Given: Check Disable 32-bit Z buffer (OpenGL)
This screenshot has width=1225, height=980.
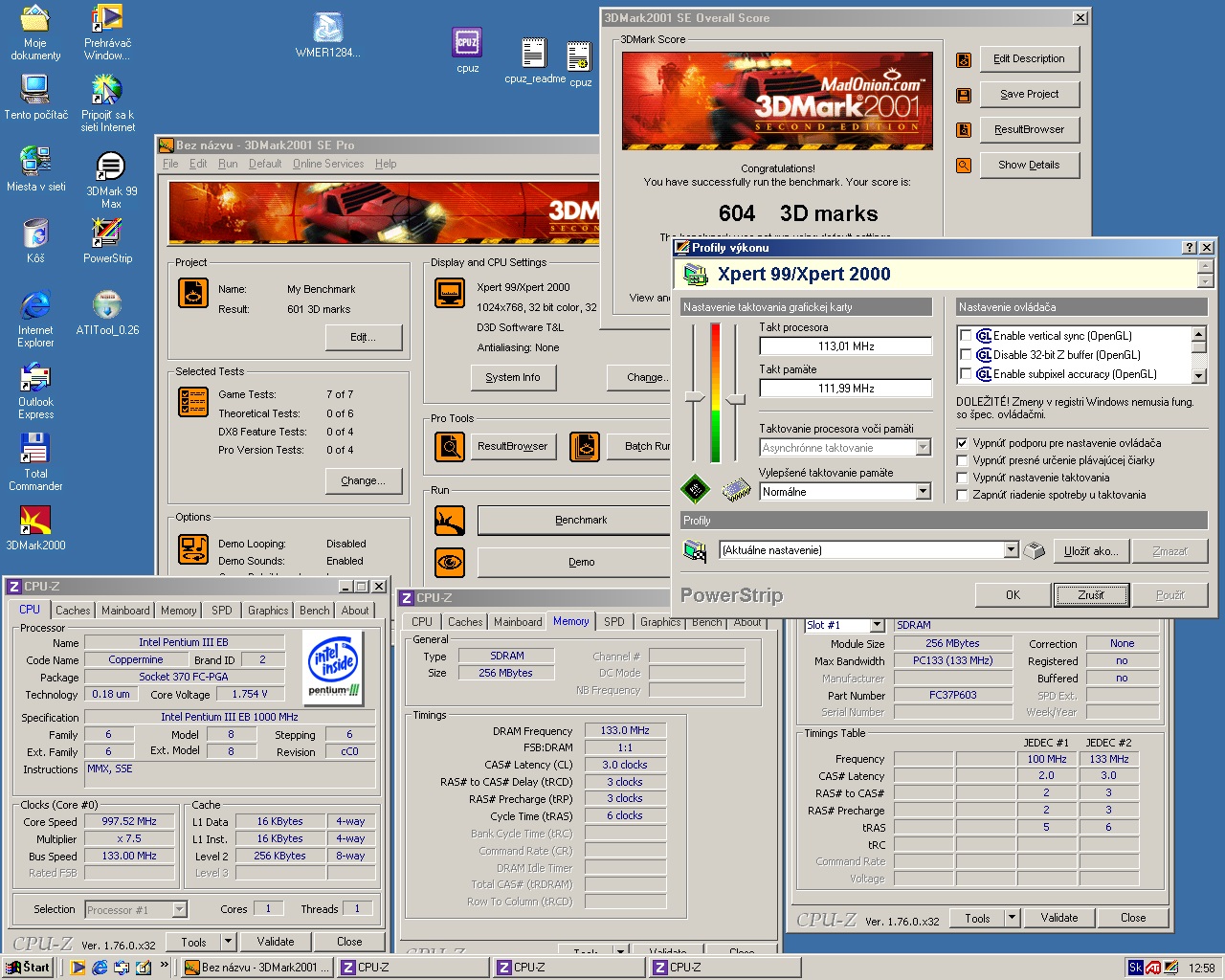Looking at the screenshot, I should (966, 355).
